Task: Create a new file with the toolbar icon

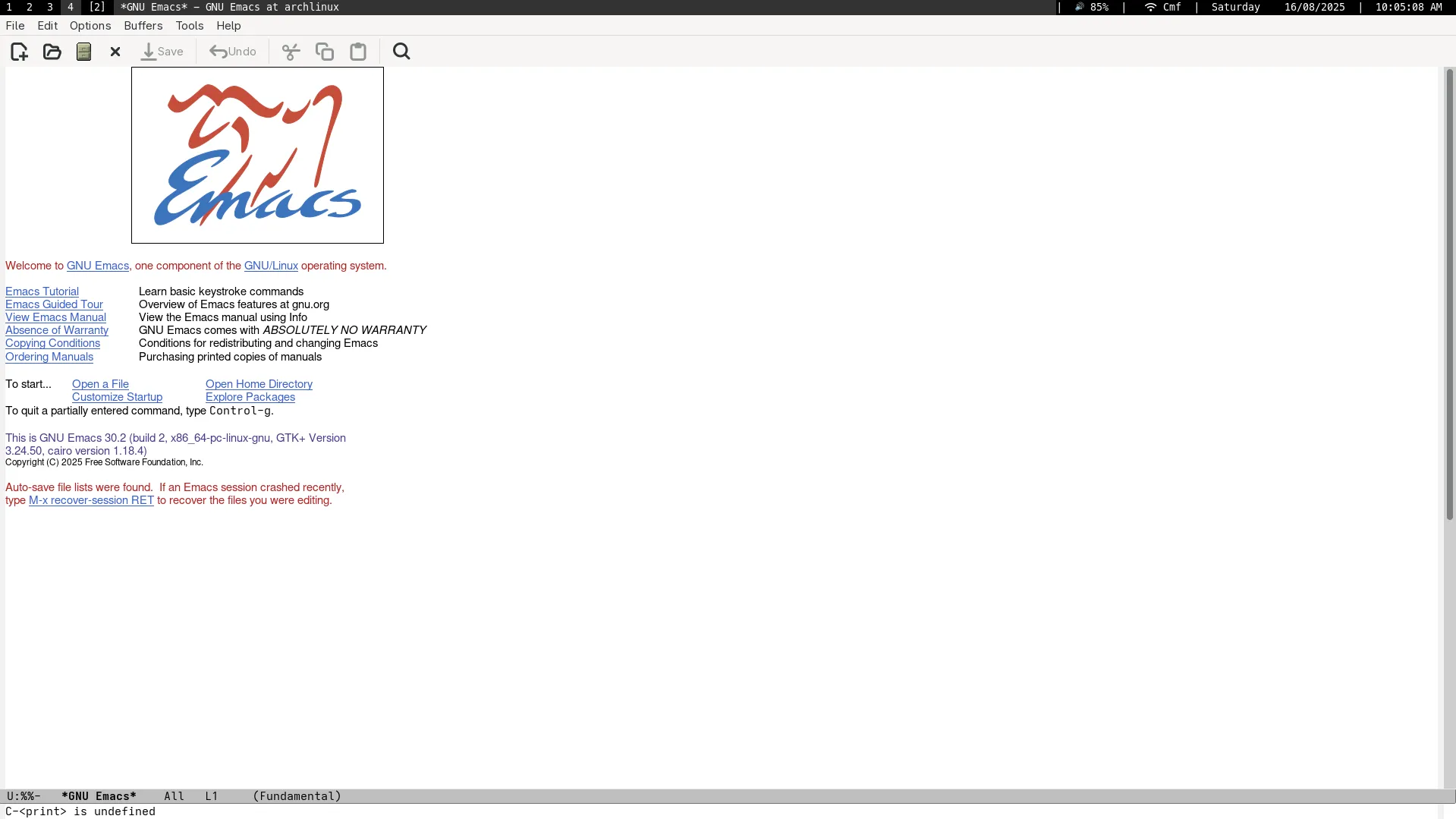Action: click(x=18, y=51)
